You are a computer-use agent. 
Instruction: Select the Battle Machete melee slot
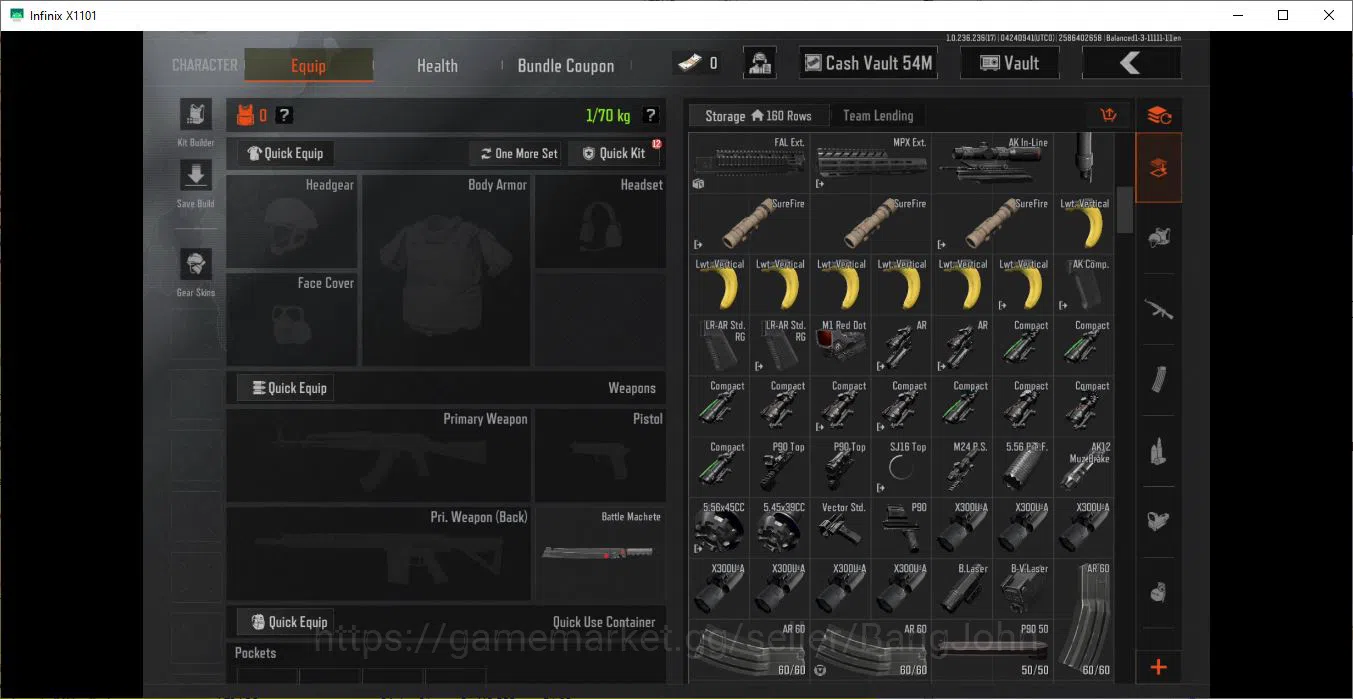[600, 554]
